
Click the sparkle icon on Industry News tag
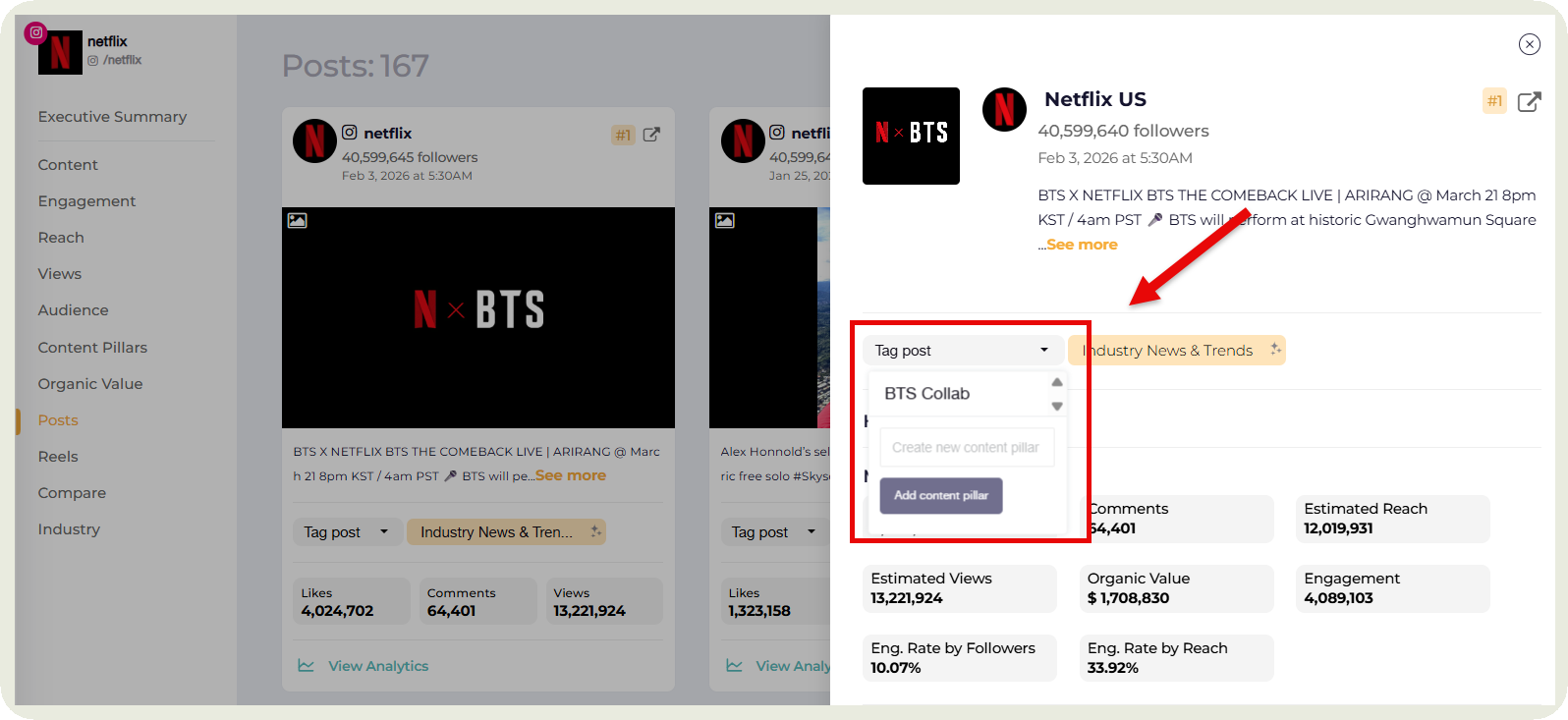click(x=1275, y=350)
